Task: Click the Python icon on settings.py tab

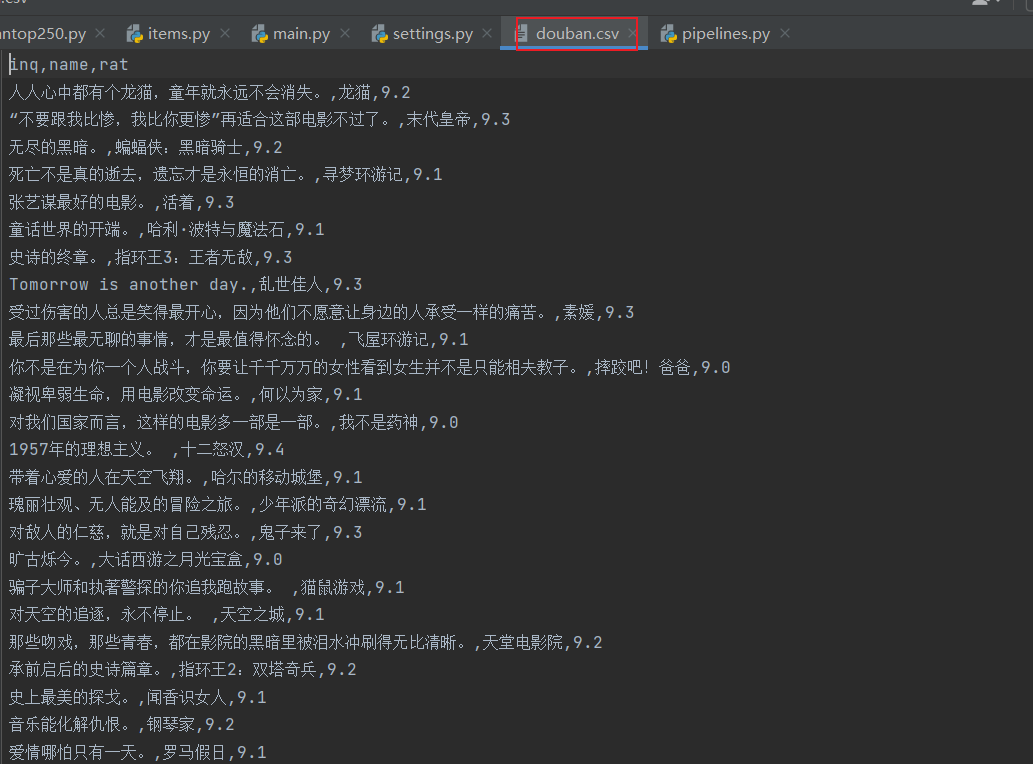Action: click(x=379, y=34)
